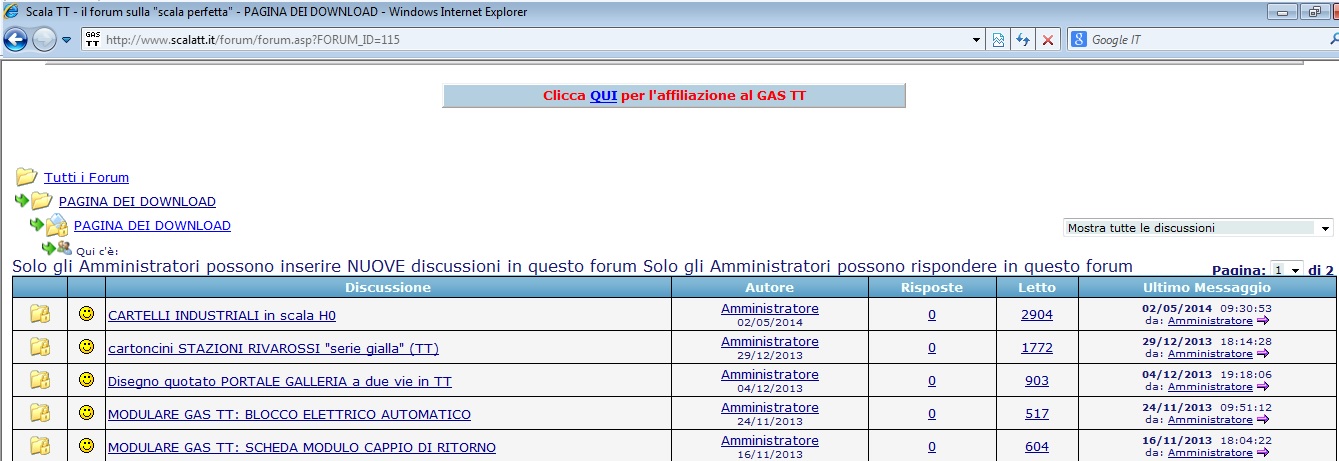Click smiley icon in Disegno quotato PORTALE row
The image size is (1339, 461).
[86, 380]
